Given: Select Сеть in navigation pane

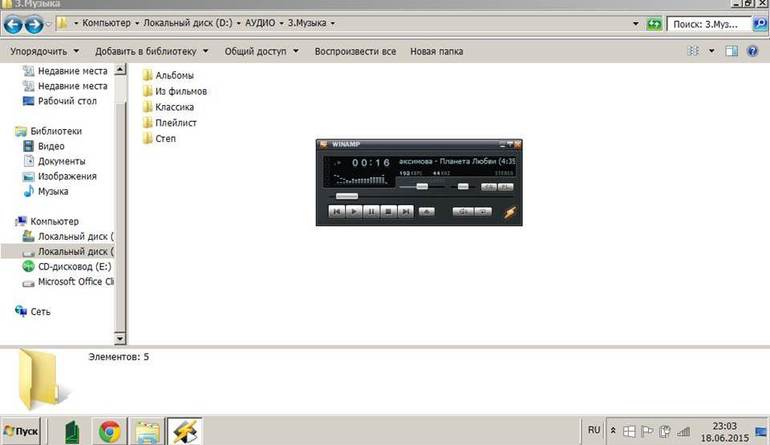Looking at the screenshot, I should (33, 311).
